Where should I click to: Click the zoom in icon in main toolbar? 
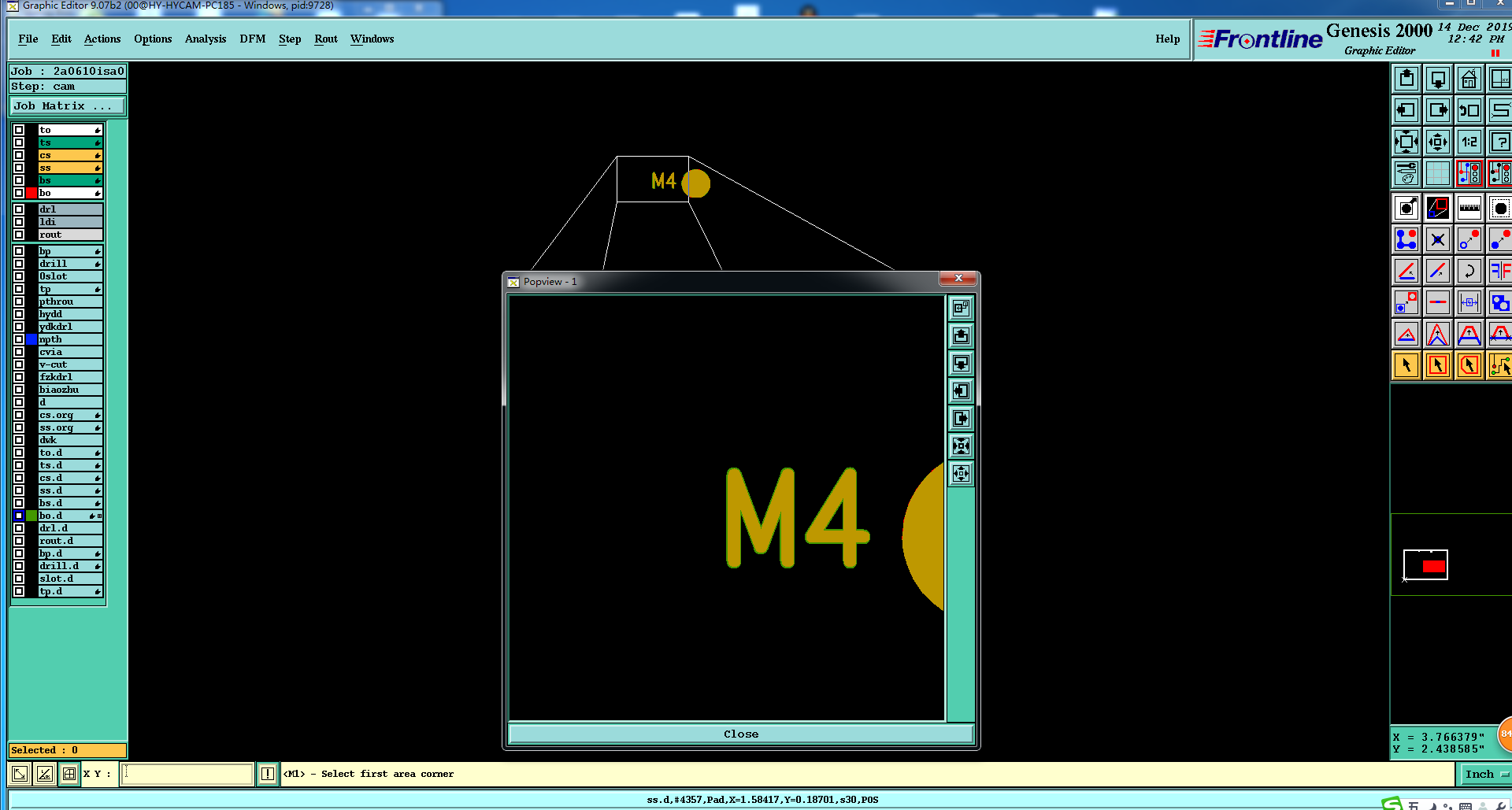point(1406,142)
